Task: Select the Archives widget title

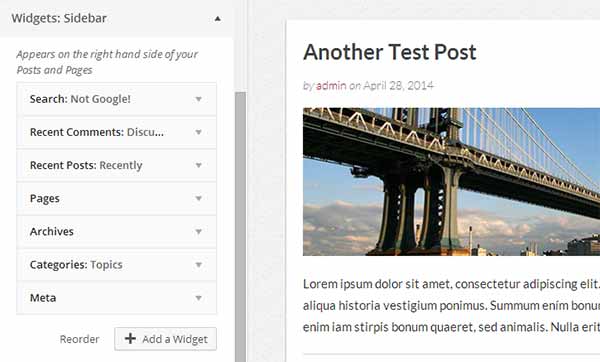Action: tap(52, 232)
